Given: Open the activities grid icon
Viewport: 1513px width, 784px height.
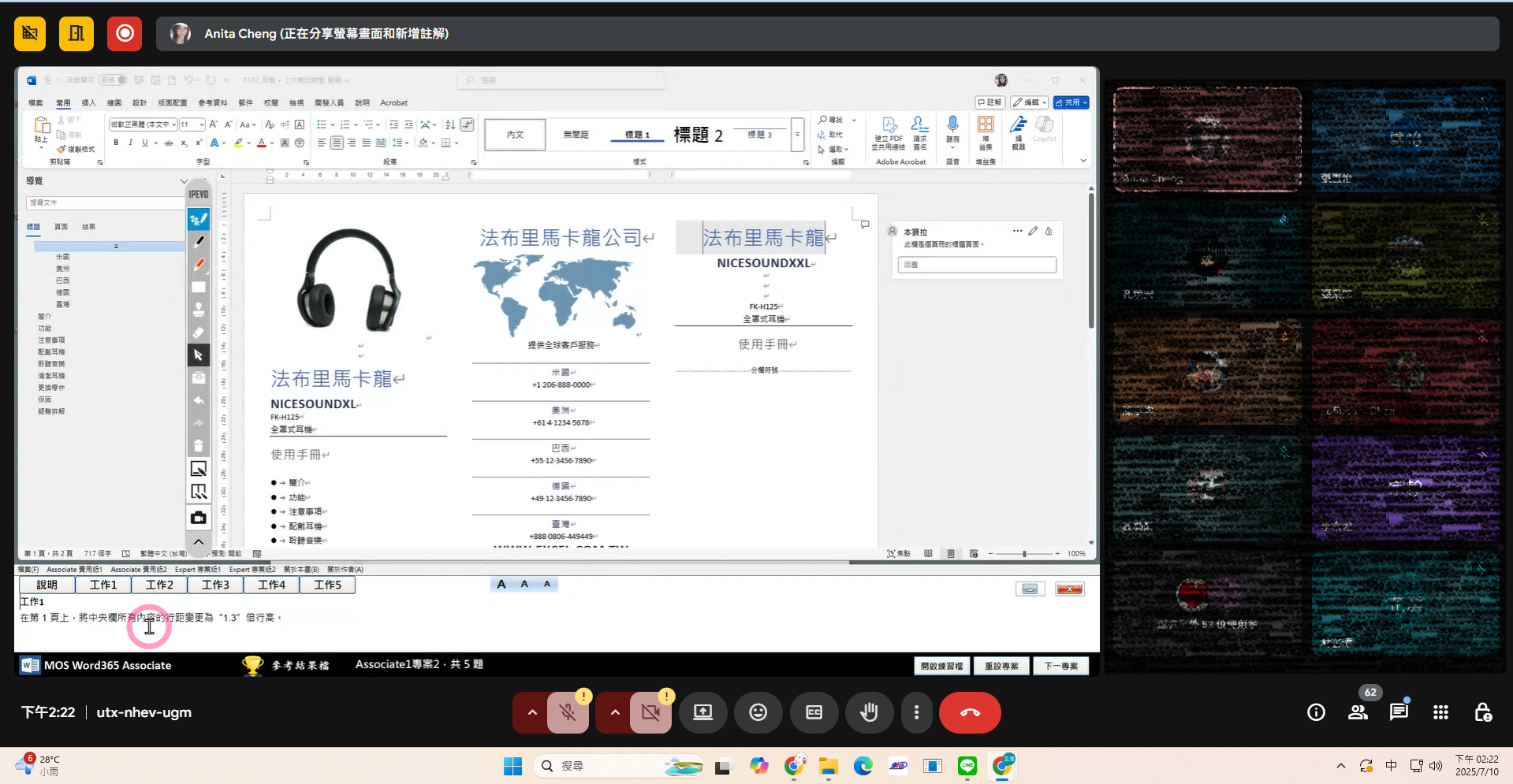Looking at the screenshot, I should pos(1440,712).
